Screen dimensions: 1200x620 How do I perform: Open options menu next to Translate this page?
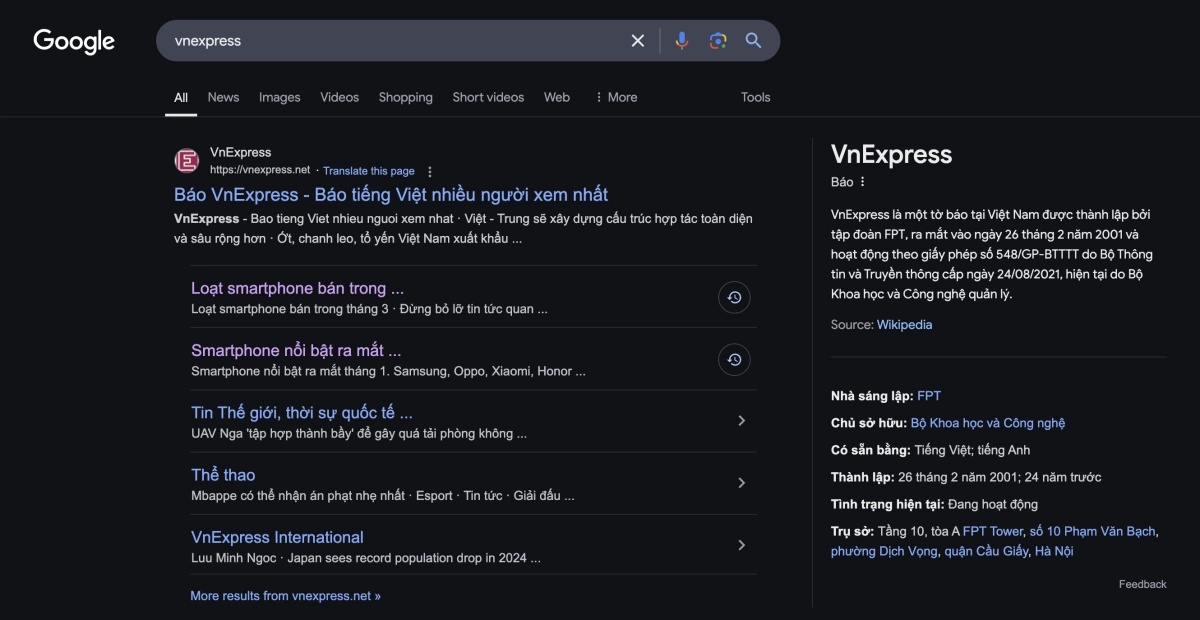click(430, 171)
